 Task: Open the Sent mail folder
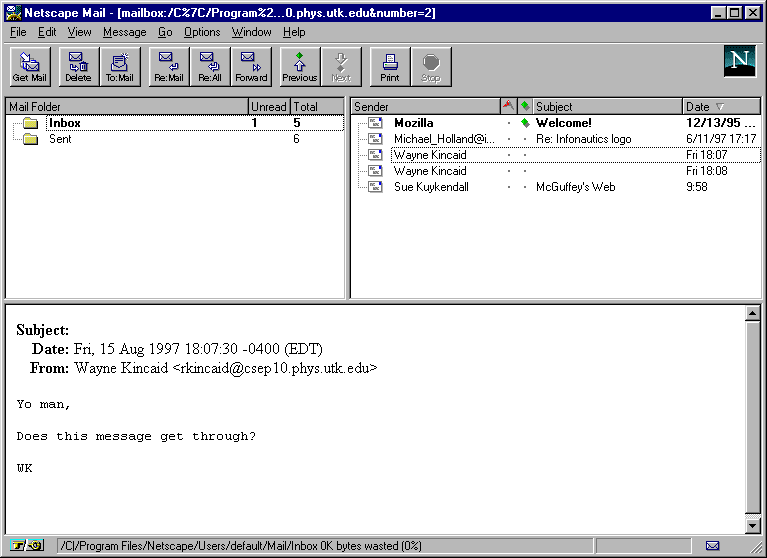click(60, 139)
